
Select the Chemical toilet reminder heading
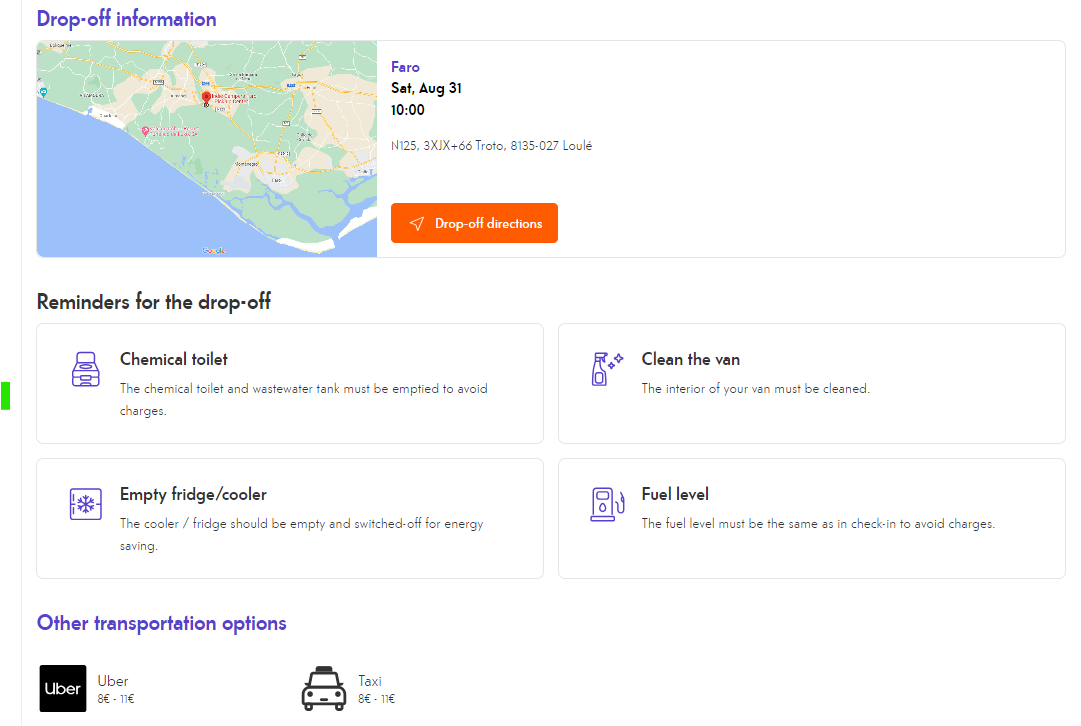point(174,359)
